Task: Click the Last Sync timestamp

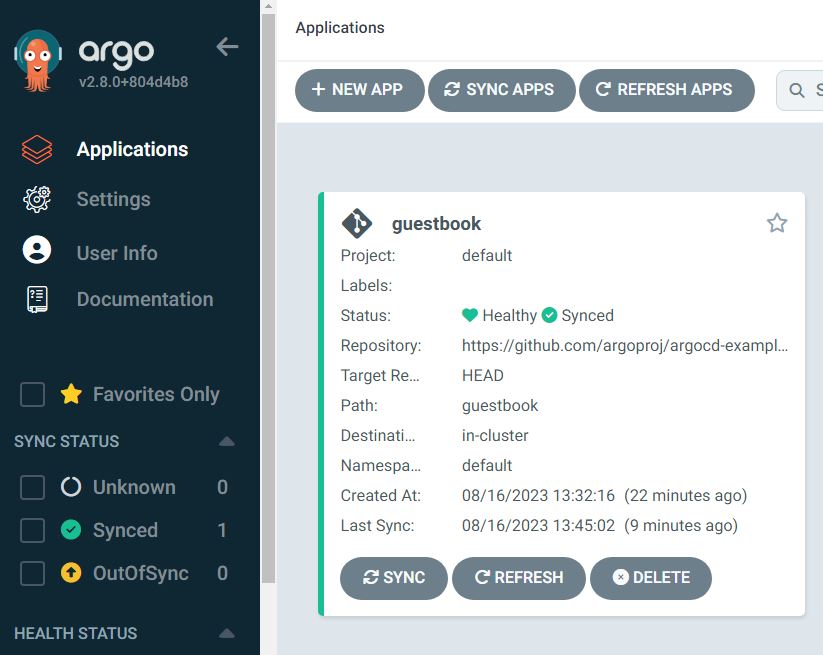Action: pos(599,525)
